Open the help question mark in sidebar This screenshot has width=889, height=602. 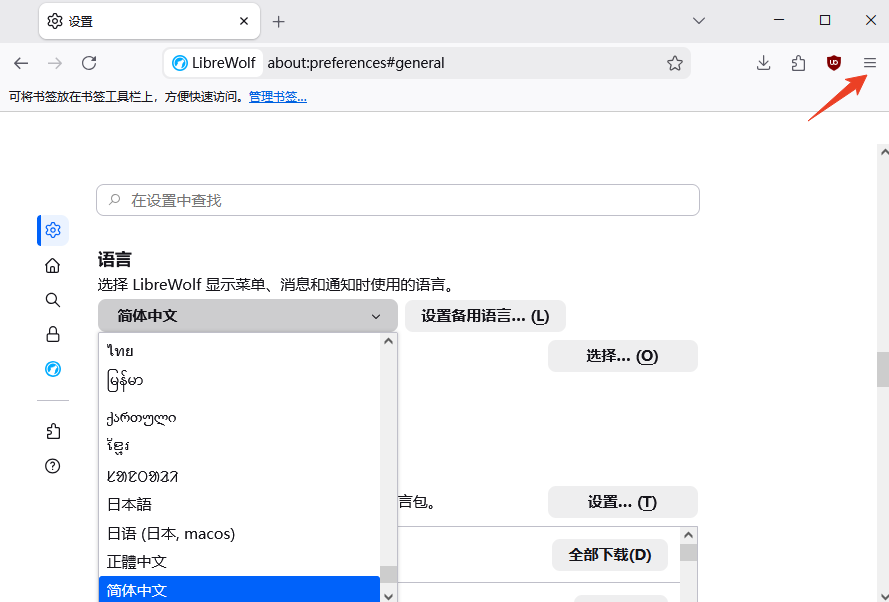[53, 466]
